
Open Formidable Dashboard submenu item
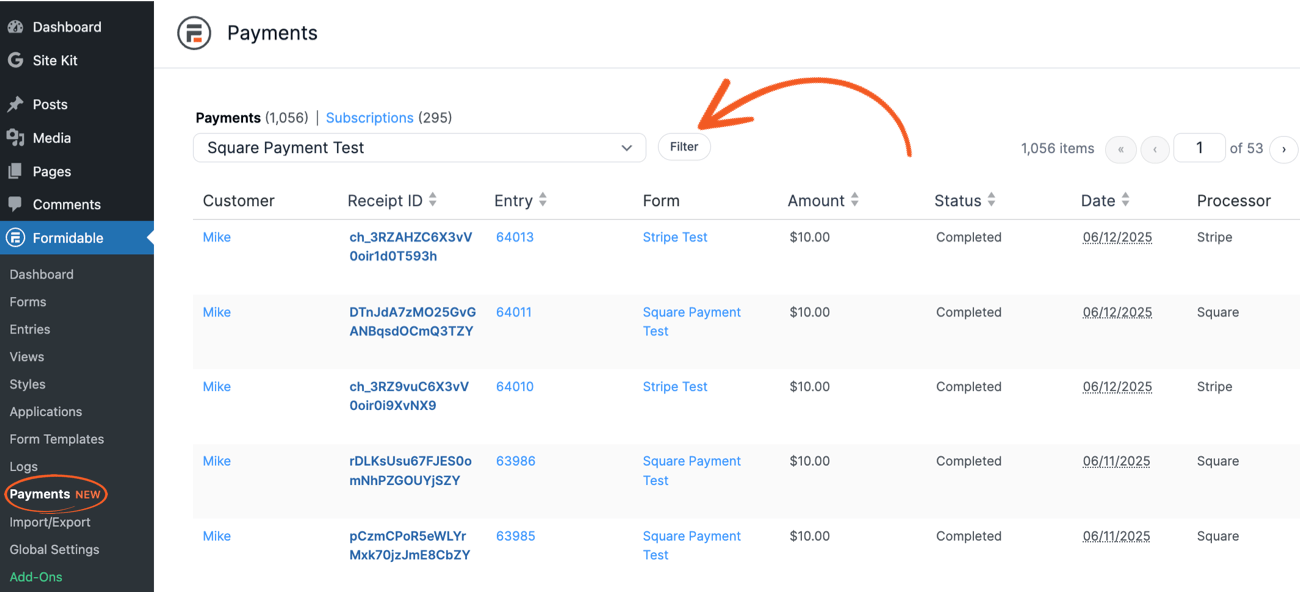click(42, 274)
